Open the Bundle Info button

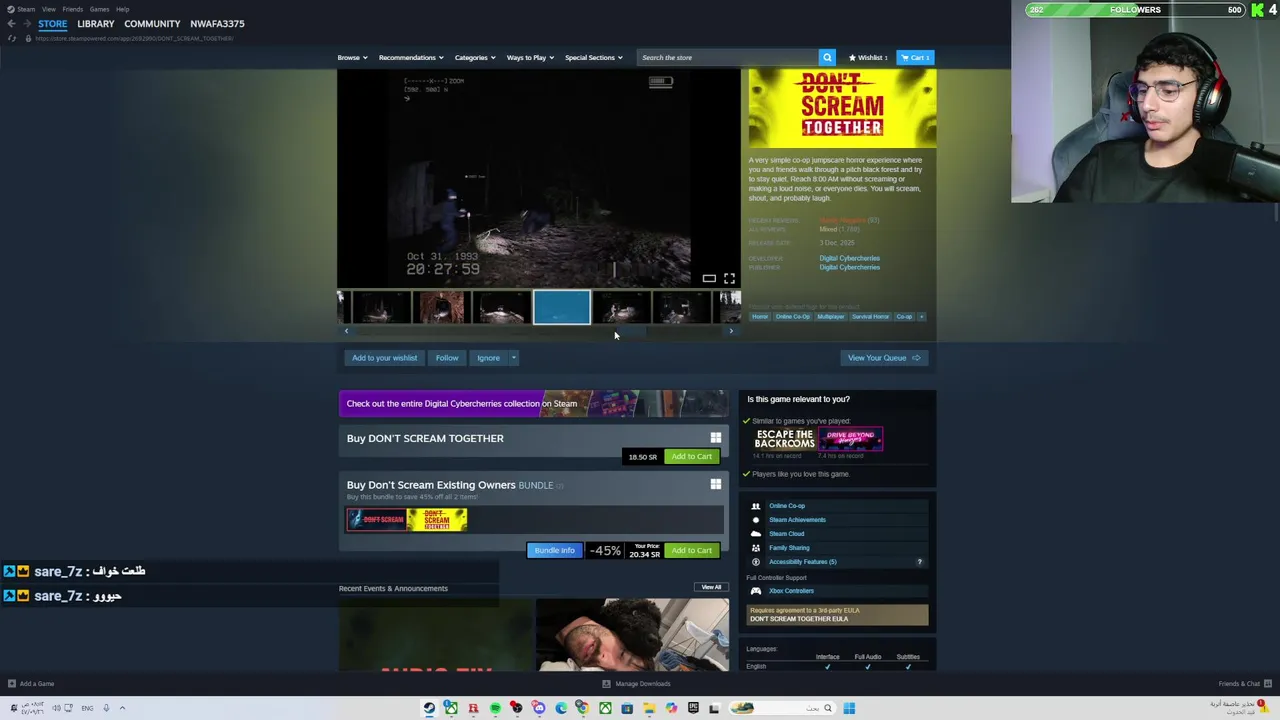[x=554, y=550]
